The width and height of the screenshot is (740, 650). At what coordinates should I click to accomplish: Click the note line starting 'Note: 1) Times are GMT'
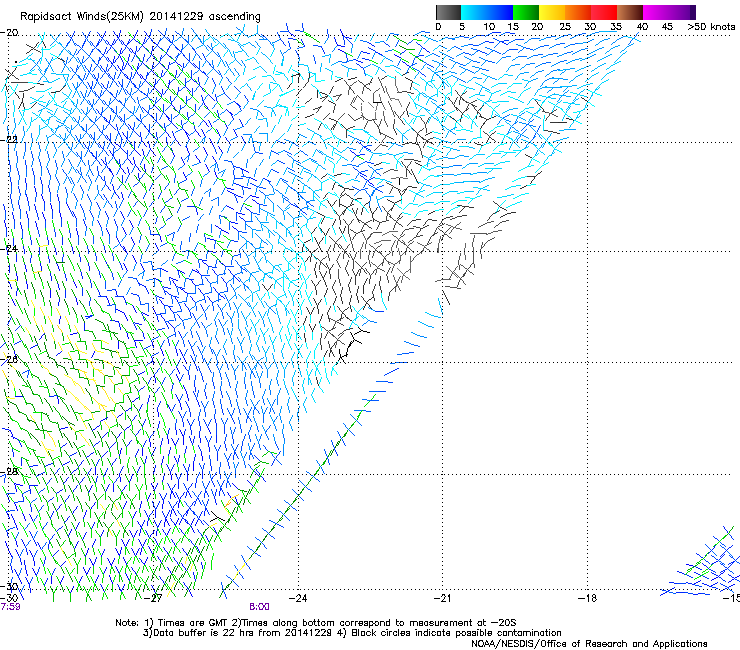click(x=316, y=623)
